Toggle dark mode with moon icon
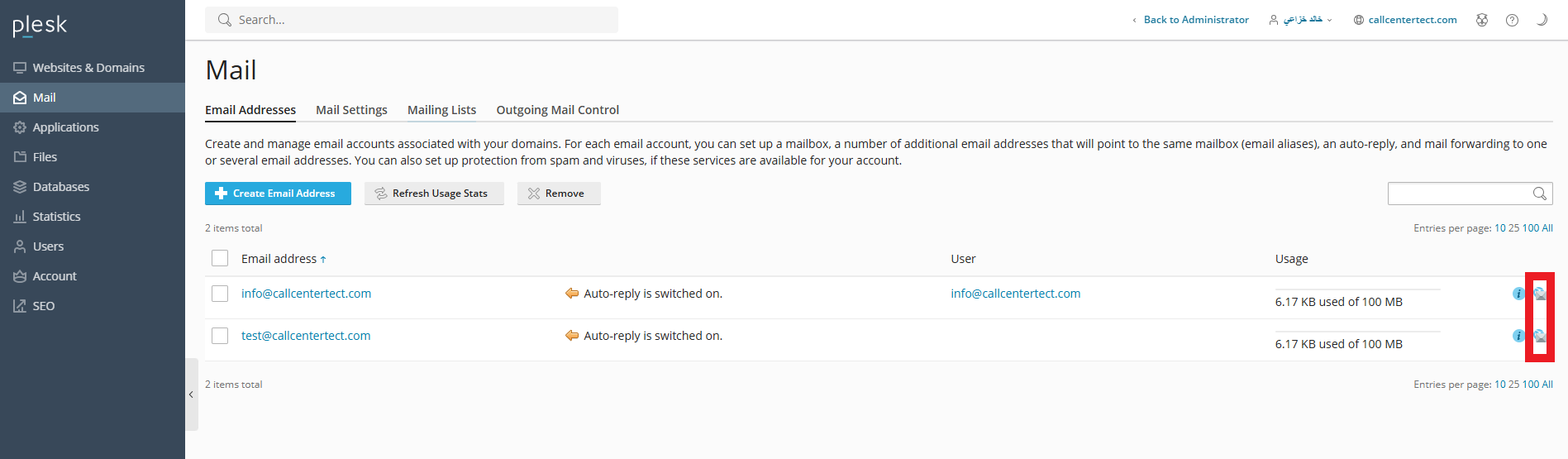This screenshot has height=459, width=1568. 1542,20
